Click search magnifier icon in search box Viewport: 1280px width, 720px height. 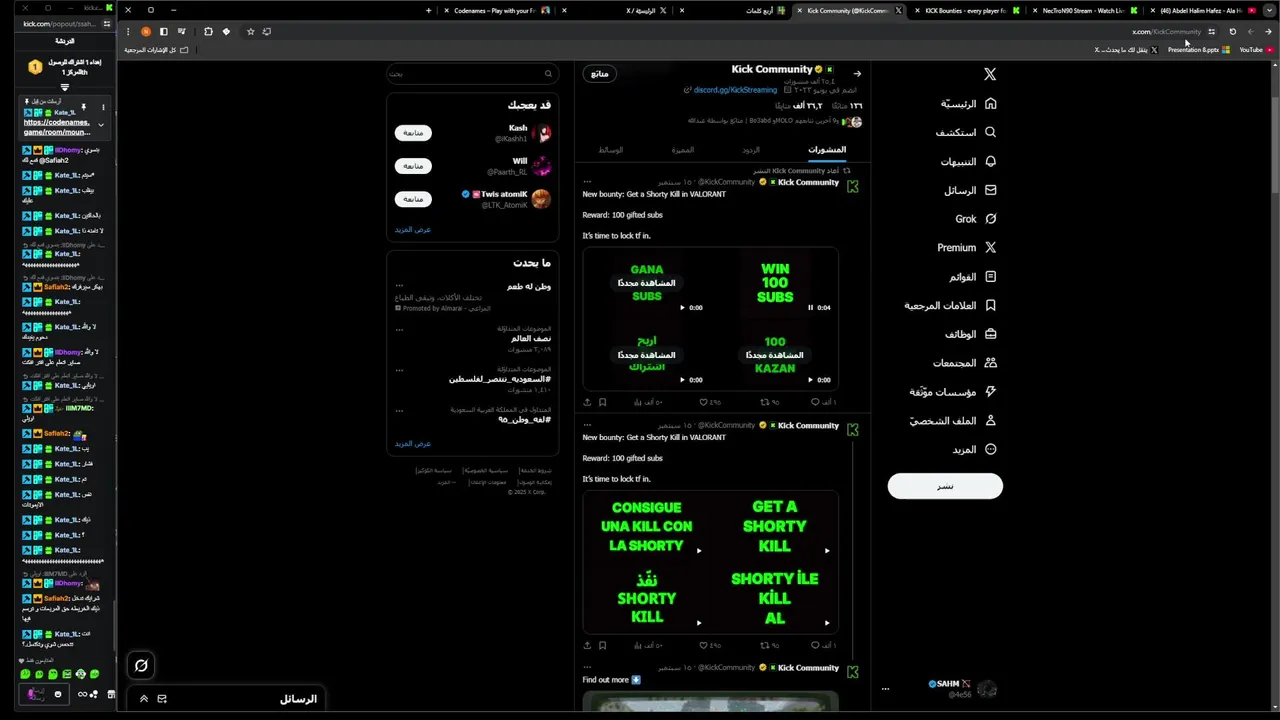pyautogui.click(x=548, y=73)
